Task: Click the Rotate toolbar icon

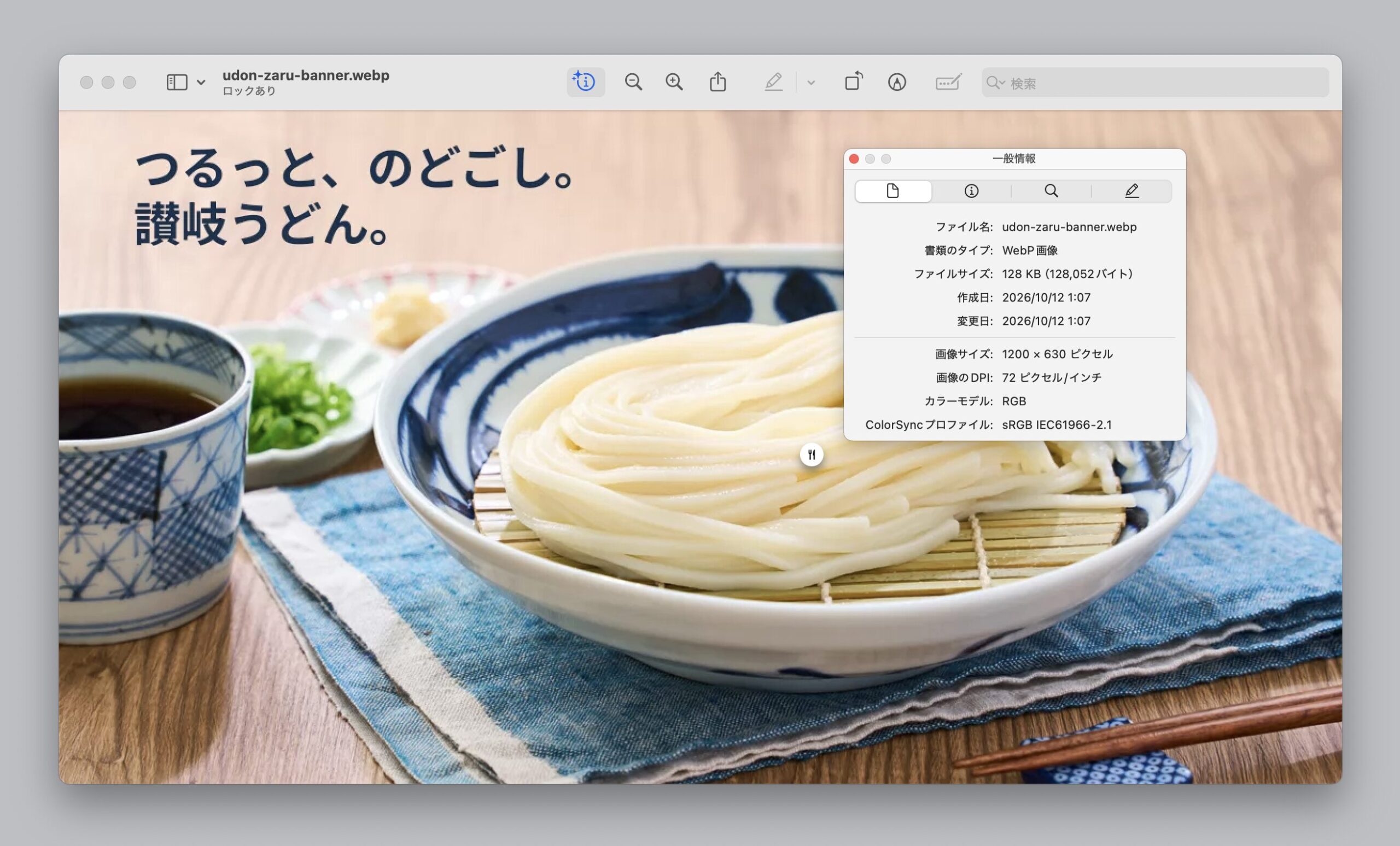Action: click(x=854, y=81)
